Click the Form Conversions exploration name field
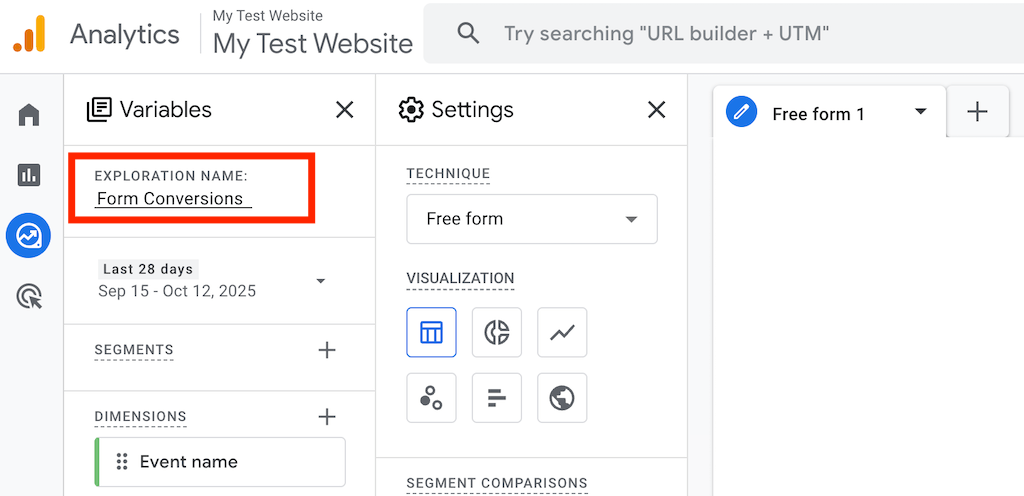This screenshot has width=1024, height=496. coord(173,199)
